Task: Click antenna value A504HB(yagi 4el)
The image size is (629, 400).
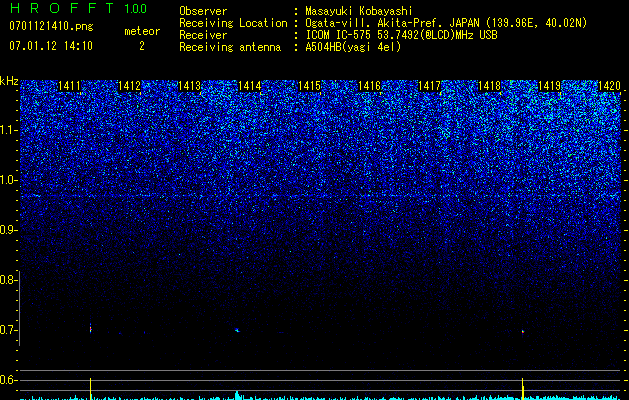Action: (x=353, y=47)
